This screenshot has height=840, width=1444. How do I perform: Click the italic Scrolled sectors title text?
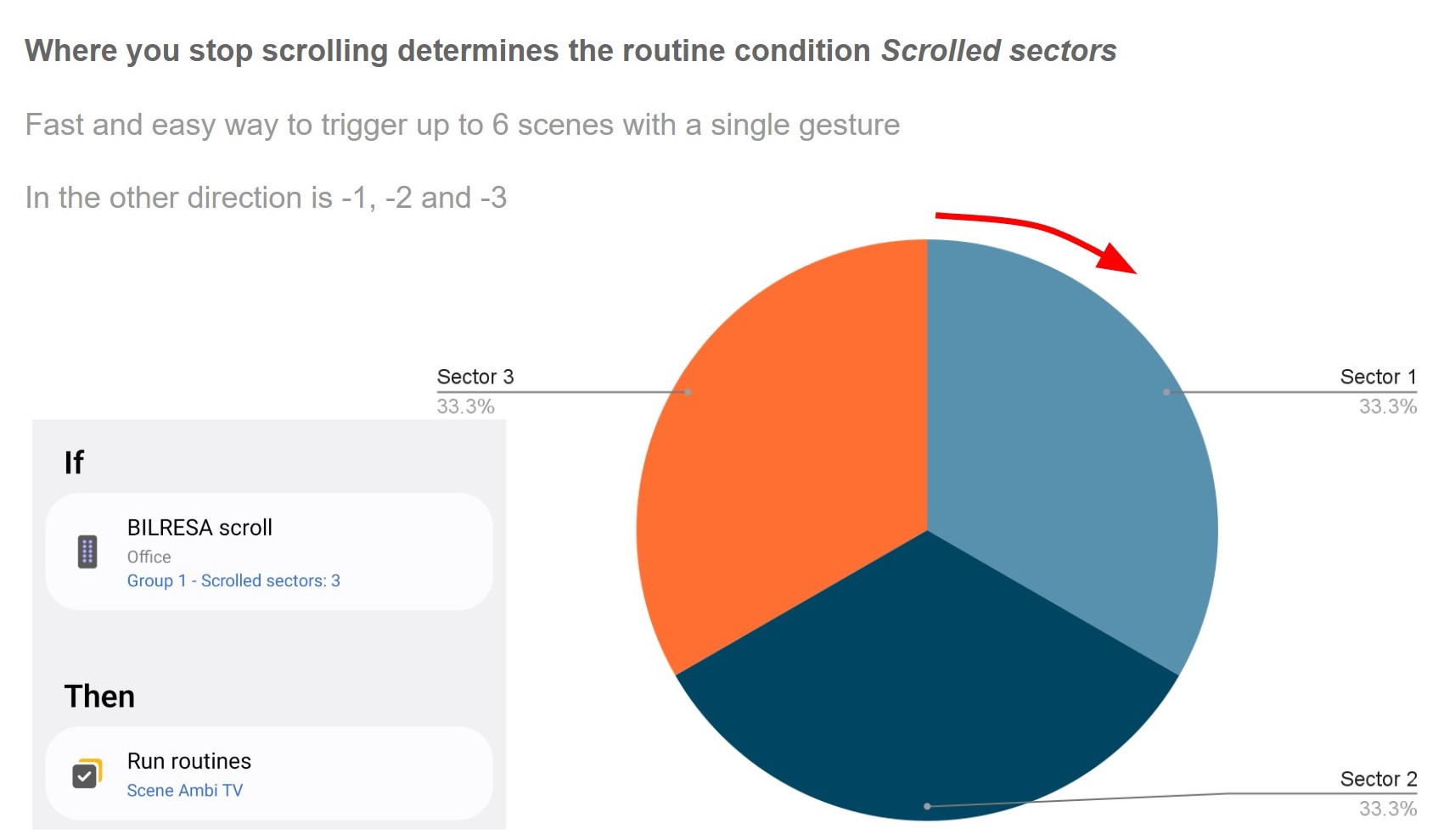click(998, 51)
